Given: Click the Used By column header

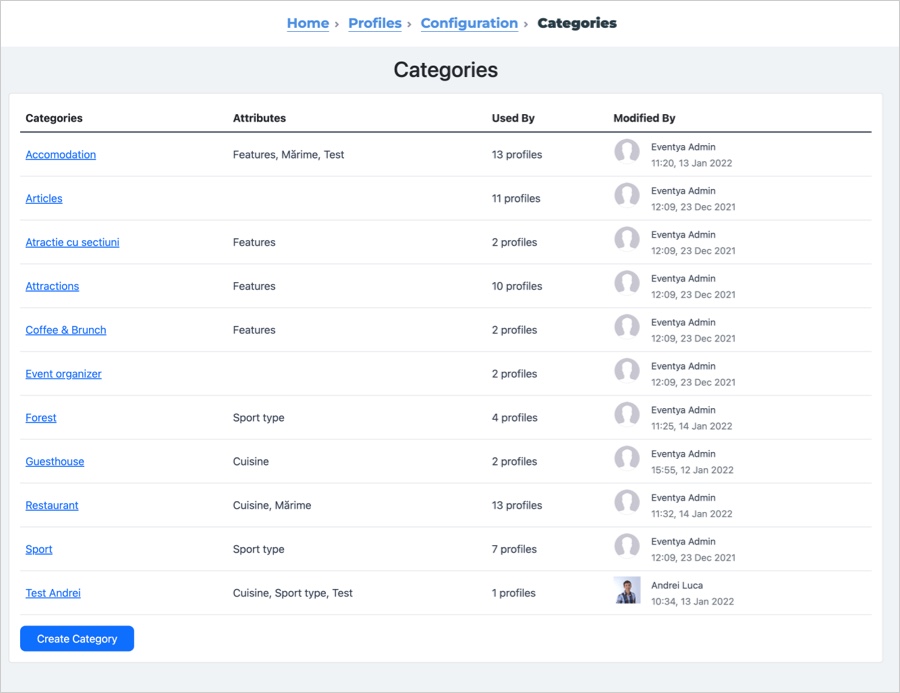Looking at the screenshot, I should pos(513,118).
